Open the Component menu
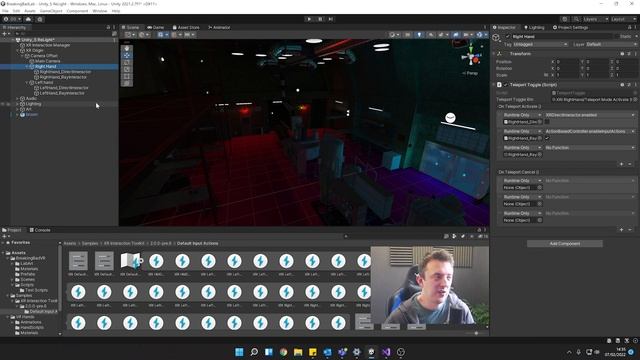This screenshot has width=640, height=360. click(x=77, y=11)
